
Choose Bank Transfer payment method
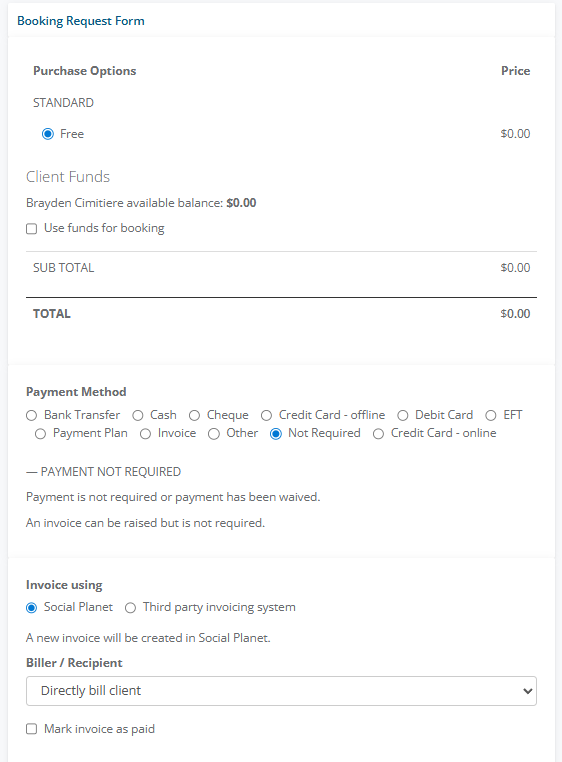(x=32, y=415)
